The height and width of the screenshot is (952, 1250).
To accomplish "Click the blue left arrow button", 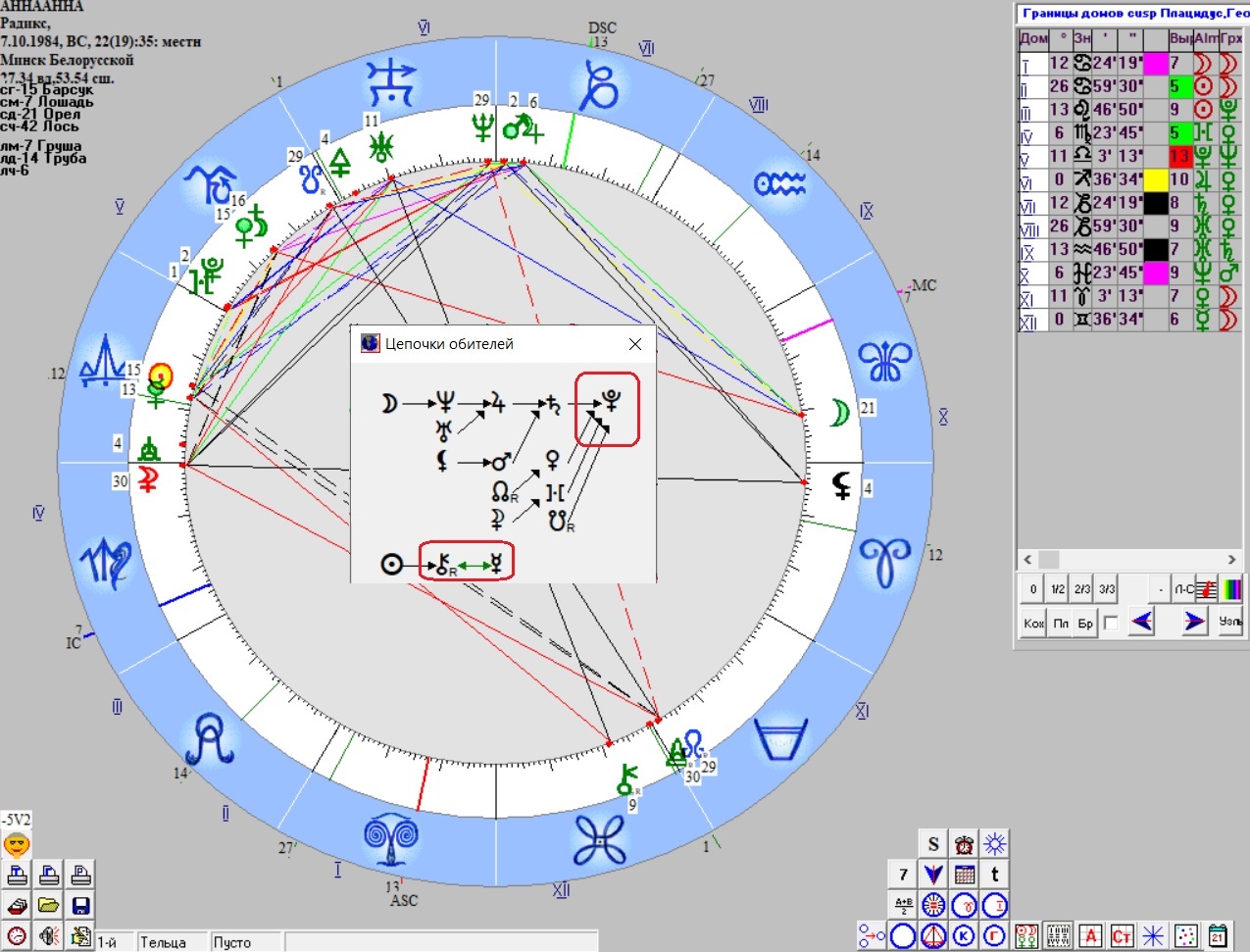I will (1141, 622).
